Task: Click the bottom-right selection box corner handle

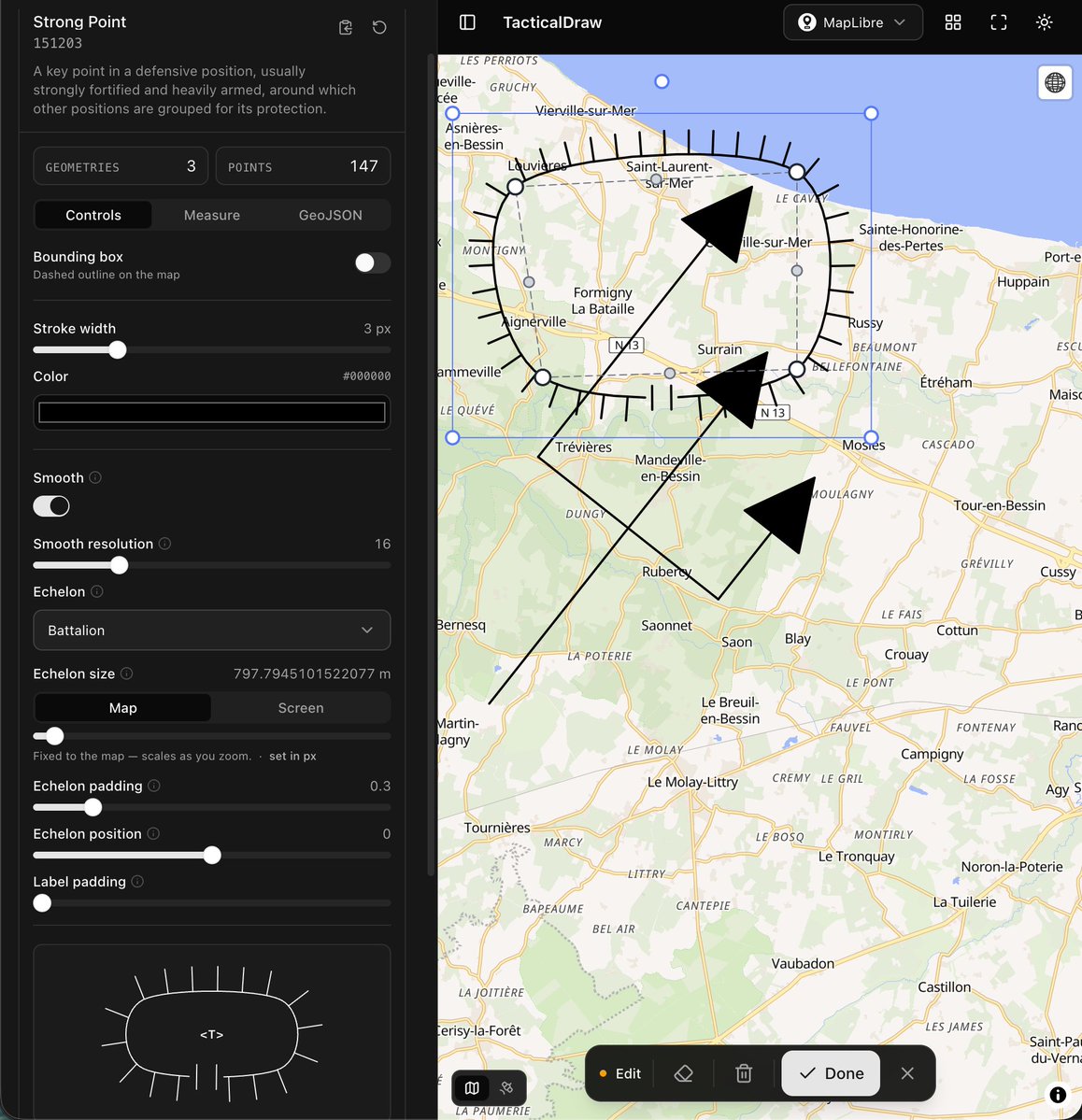Action: click(871, 438)
